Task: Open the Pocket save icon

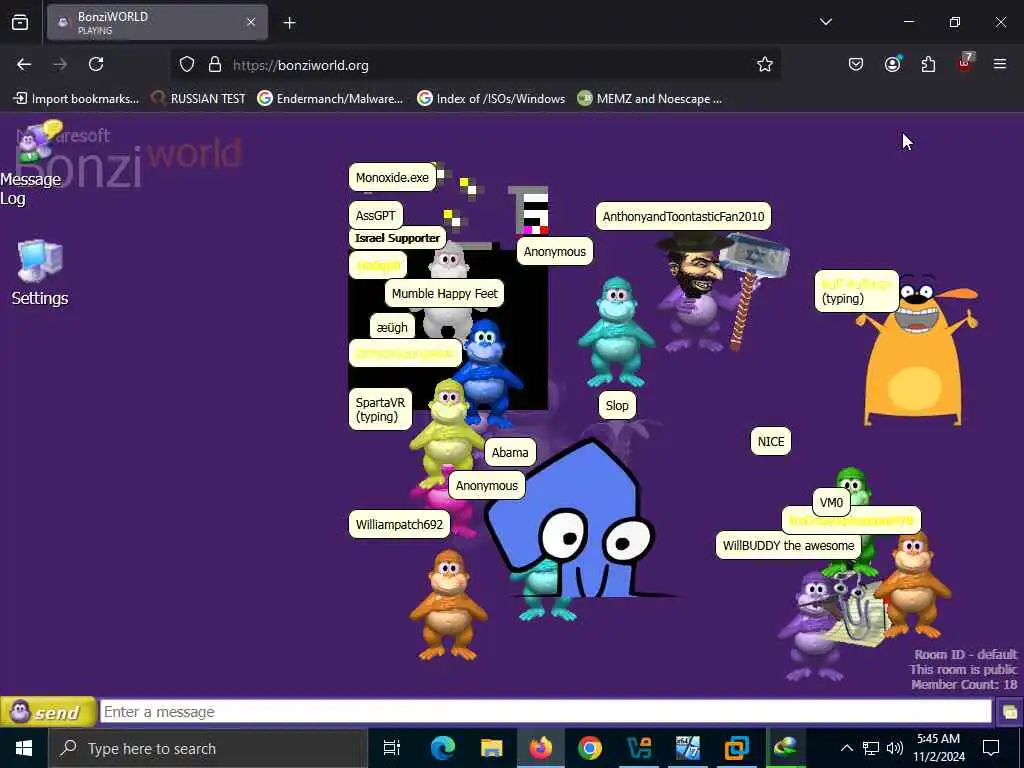Action: 856,65
